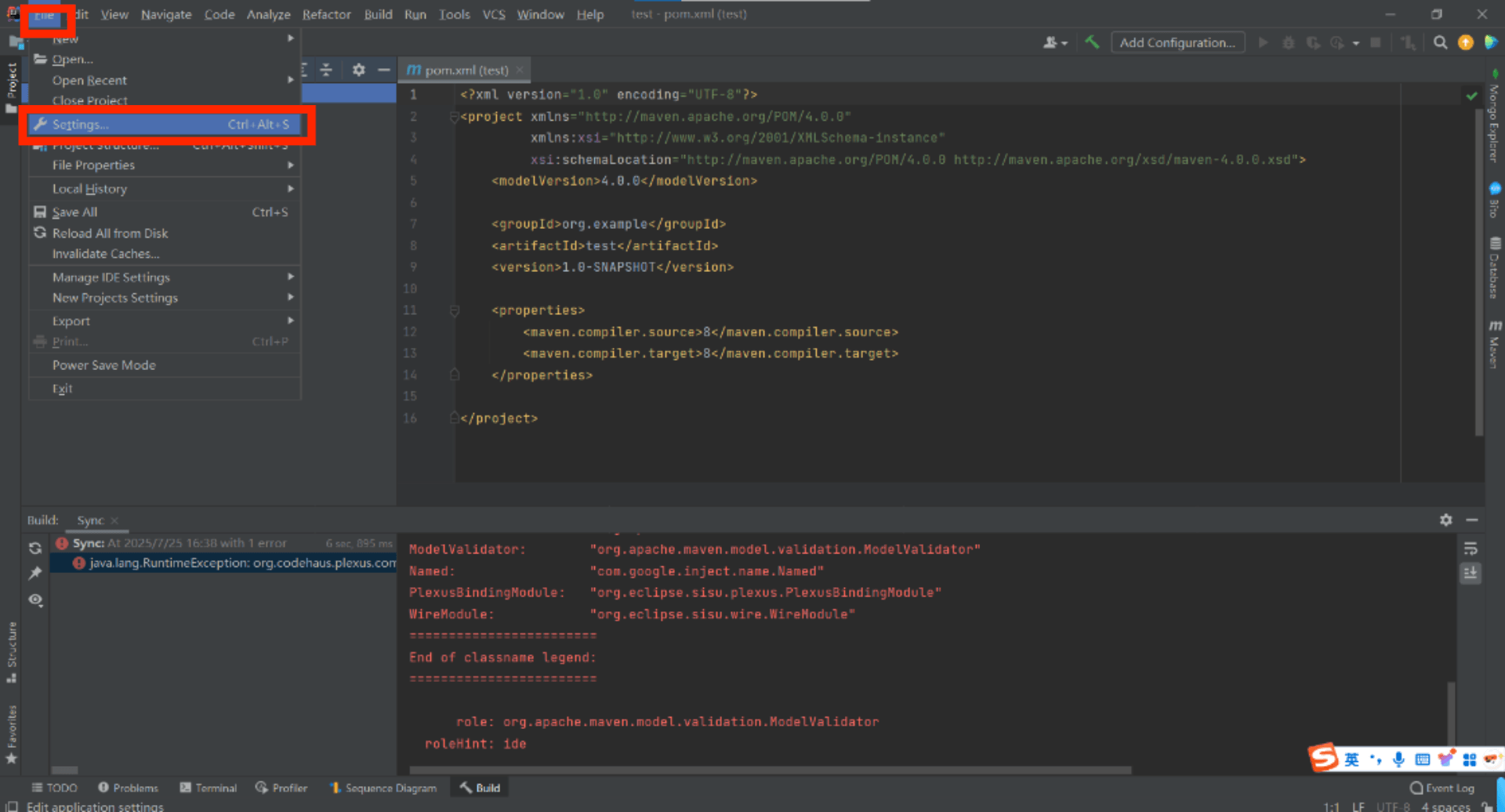Choose Close Project from the File menu
The width and height of the screenshot is (1505, 812).
[165, 100]
